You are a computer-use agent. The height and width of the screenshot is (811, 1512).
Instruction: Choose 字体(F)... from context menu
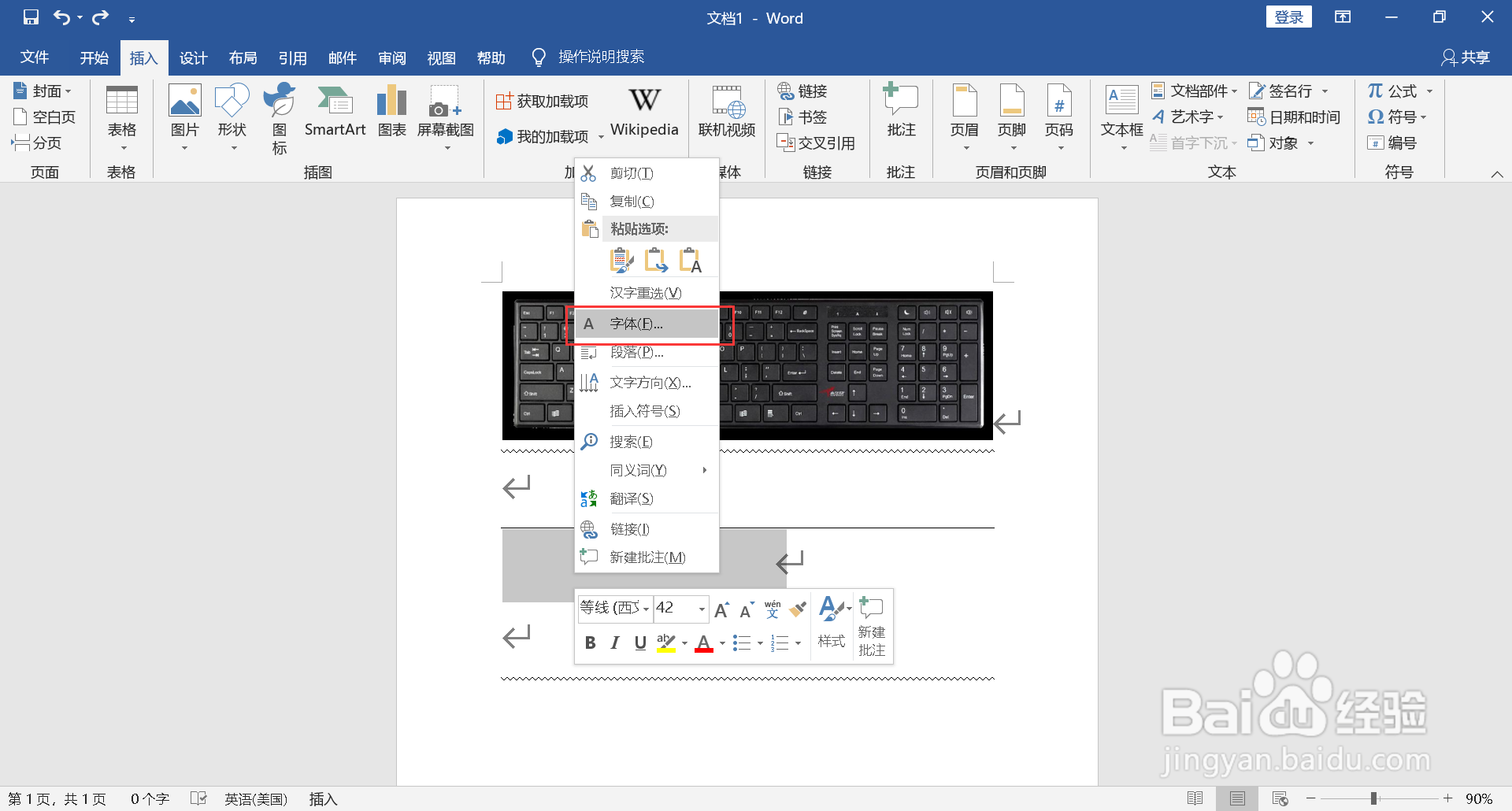647,324
